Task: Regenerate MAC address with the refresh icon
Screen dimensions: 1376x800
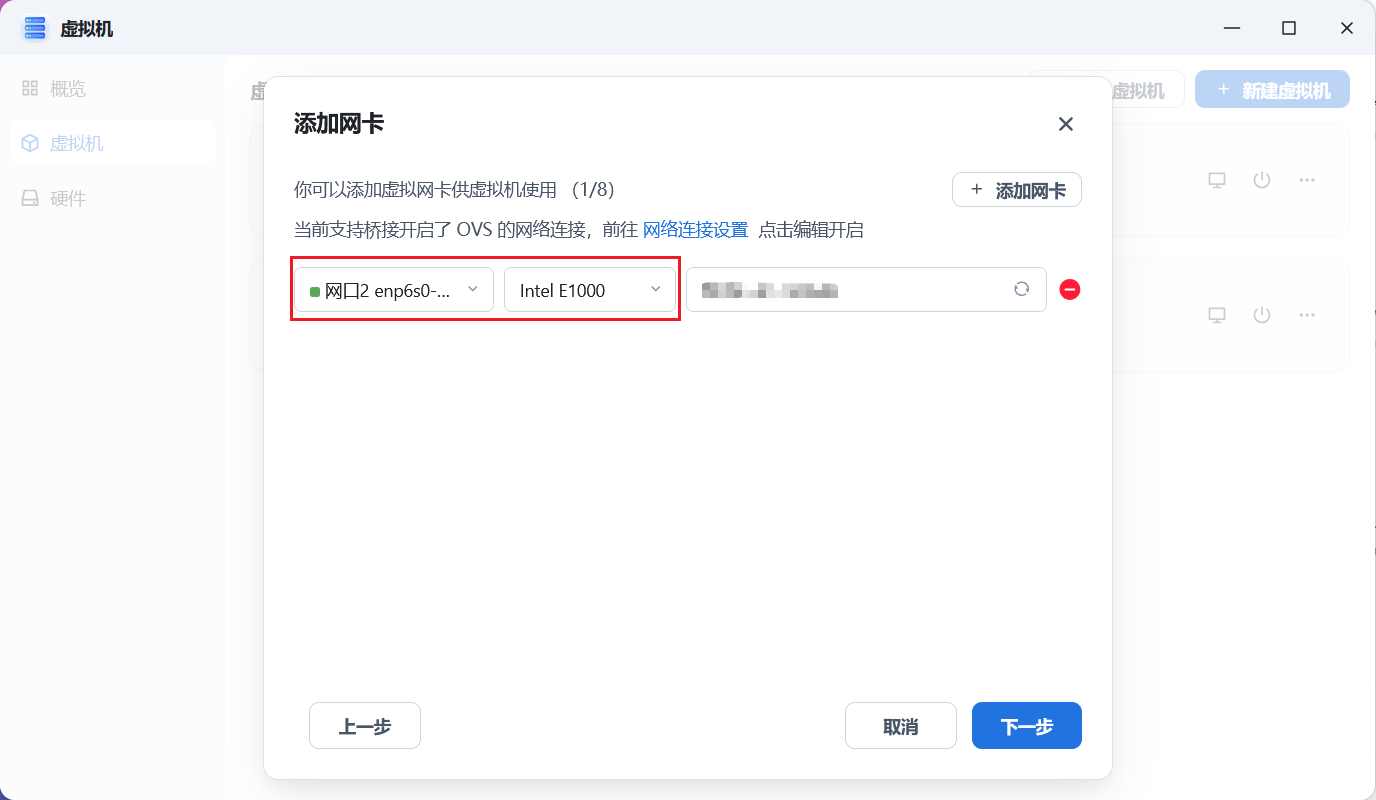Action: (1021, 289)
